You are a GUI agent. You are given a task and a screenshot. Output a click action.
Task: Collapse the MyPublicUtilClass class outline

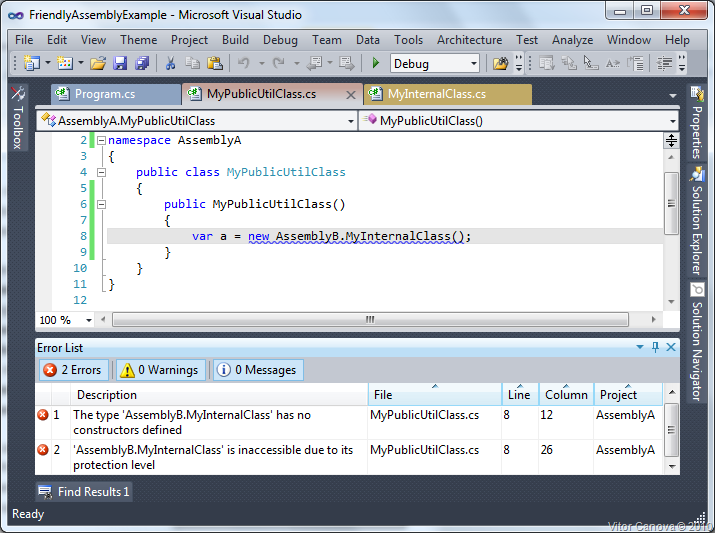coord(102,172)
